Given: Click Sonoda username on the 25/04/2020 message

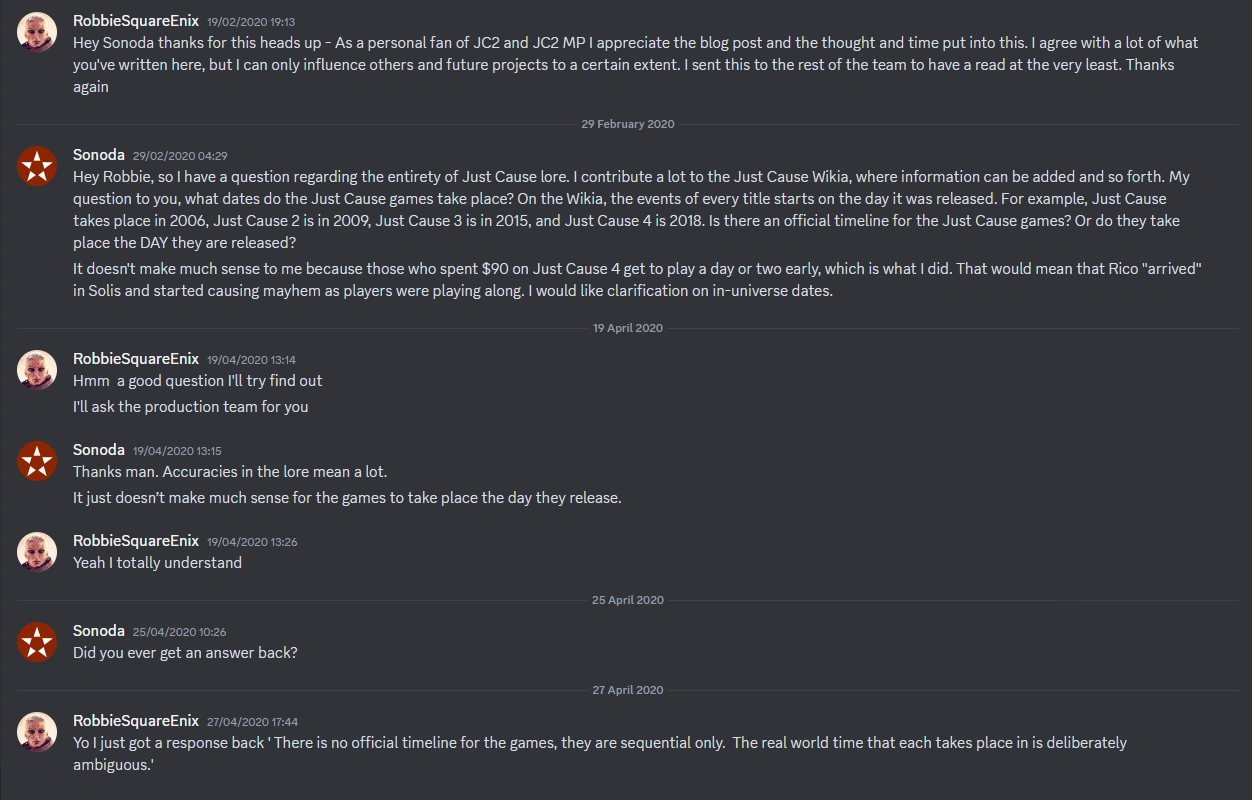Looking at the screenshot, I should 99,630.
